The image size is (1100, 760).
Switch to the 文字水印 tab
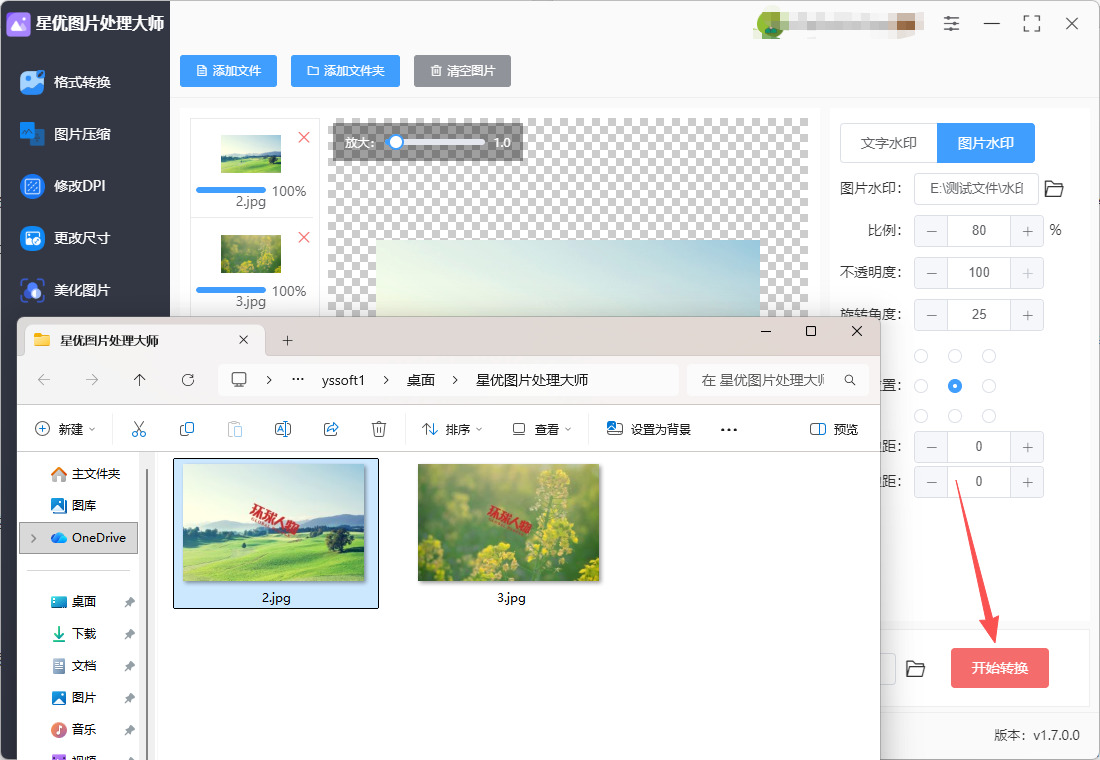888,143
